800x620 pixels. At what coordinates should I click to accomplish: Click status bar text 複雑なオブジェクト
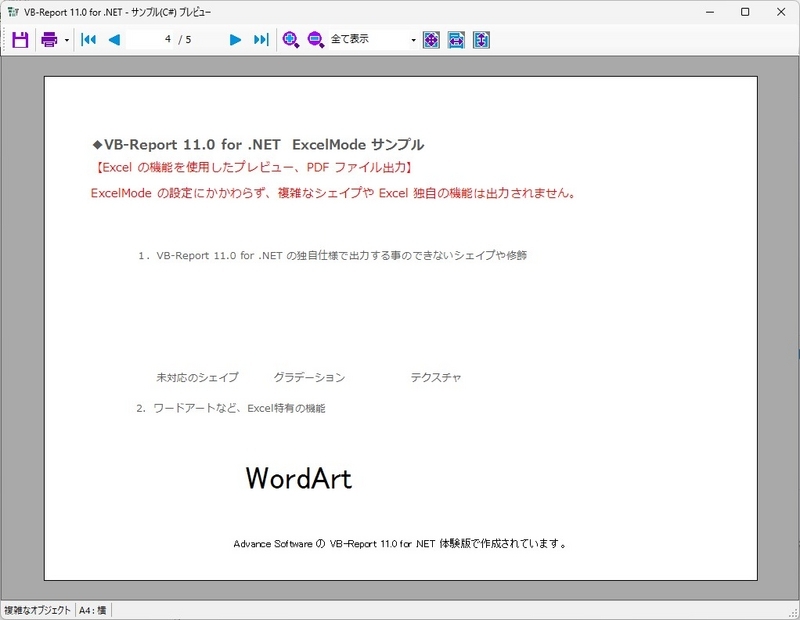[x=37, y=610]
